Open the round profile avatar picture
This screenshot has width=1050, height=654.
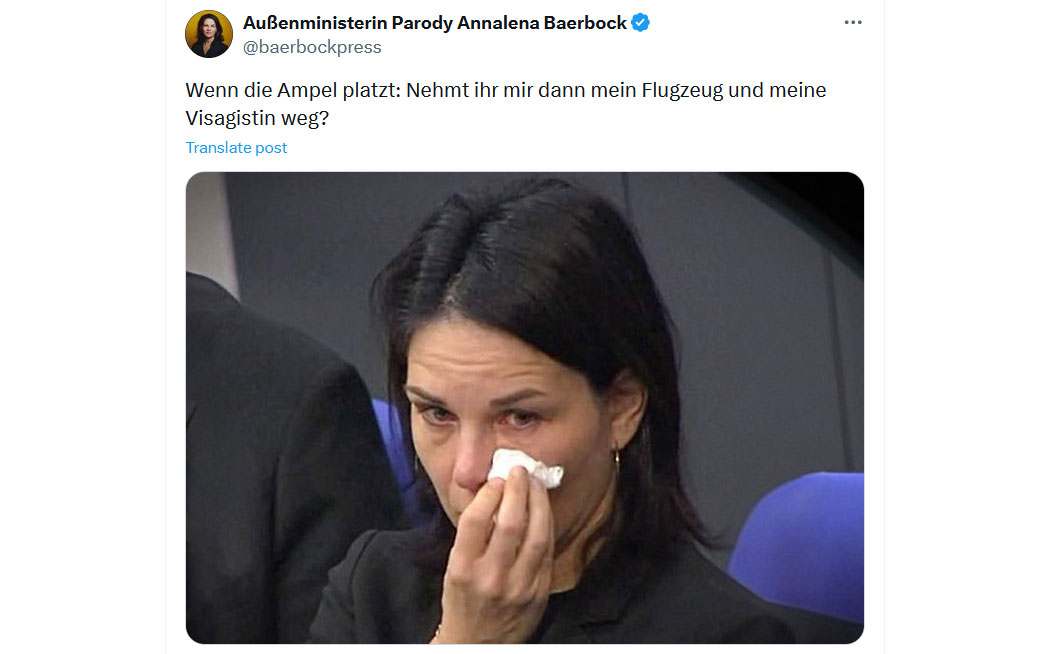209,34
